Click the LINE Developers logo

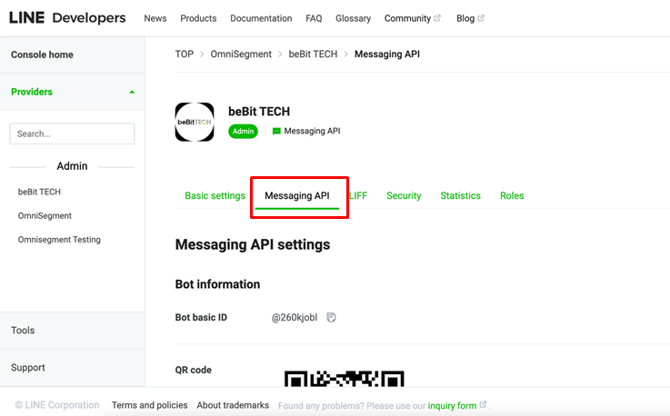click(67, 18)
